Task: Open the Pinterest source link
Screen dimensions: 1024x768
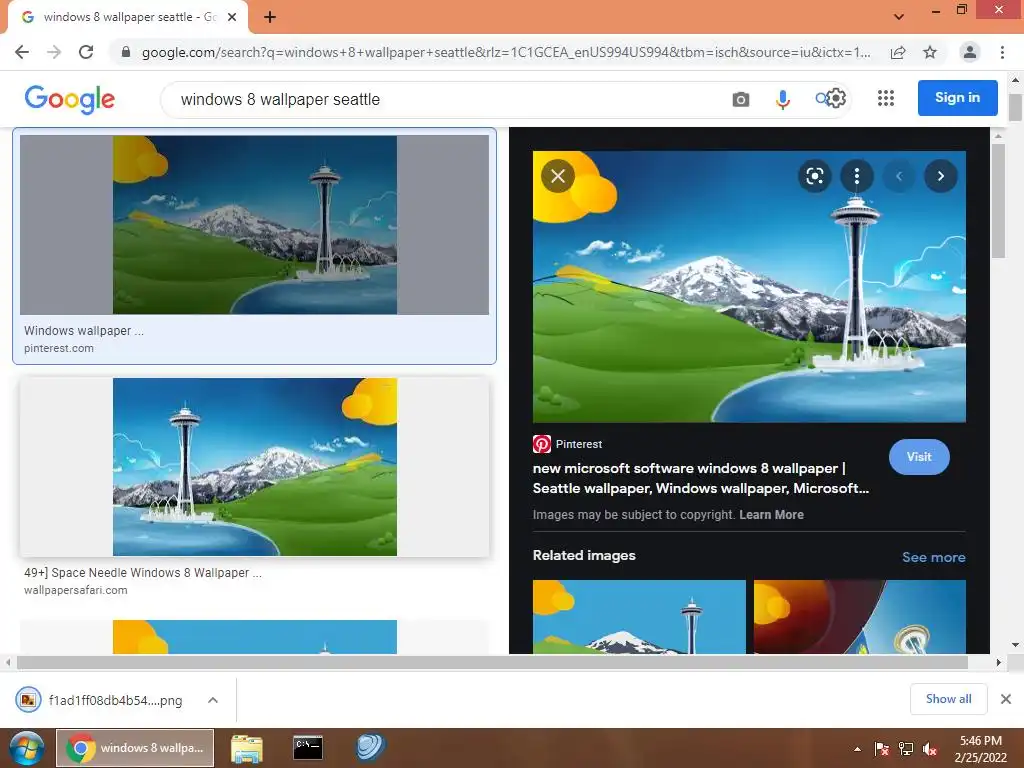Action: 567,444
